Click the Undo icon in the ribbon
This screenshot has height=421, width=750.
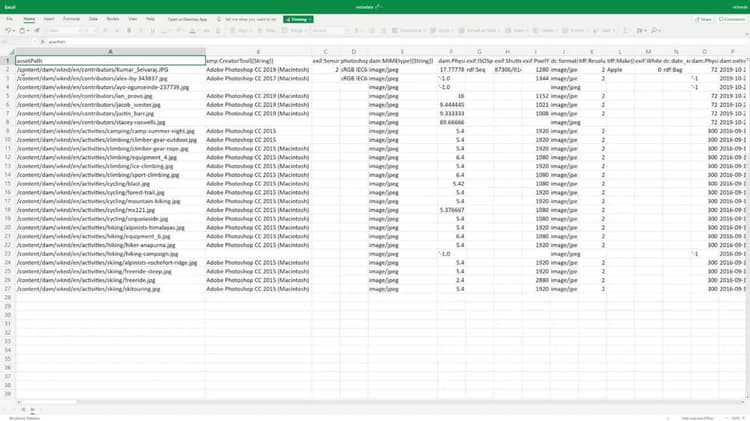point(7,31)
